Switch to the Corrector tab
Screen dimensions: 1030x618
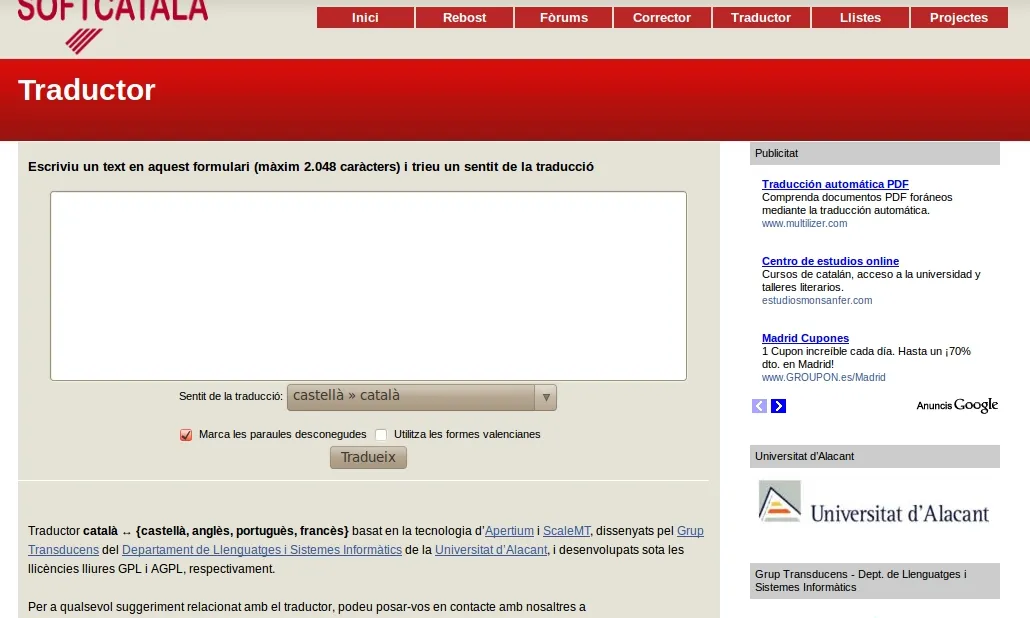click(x=662, y=17)
